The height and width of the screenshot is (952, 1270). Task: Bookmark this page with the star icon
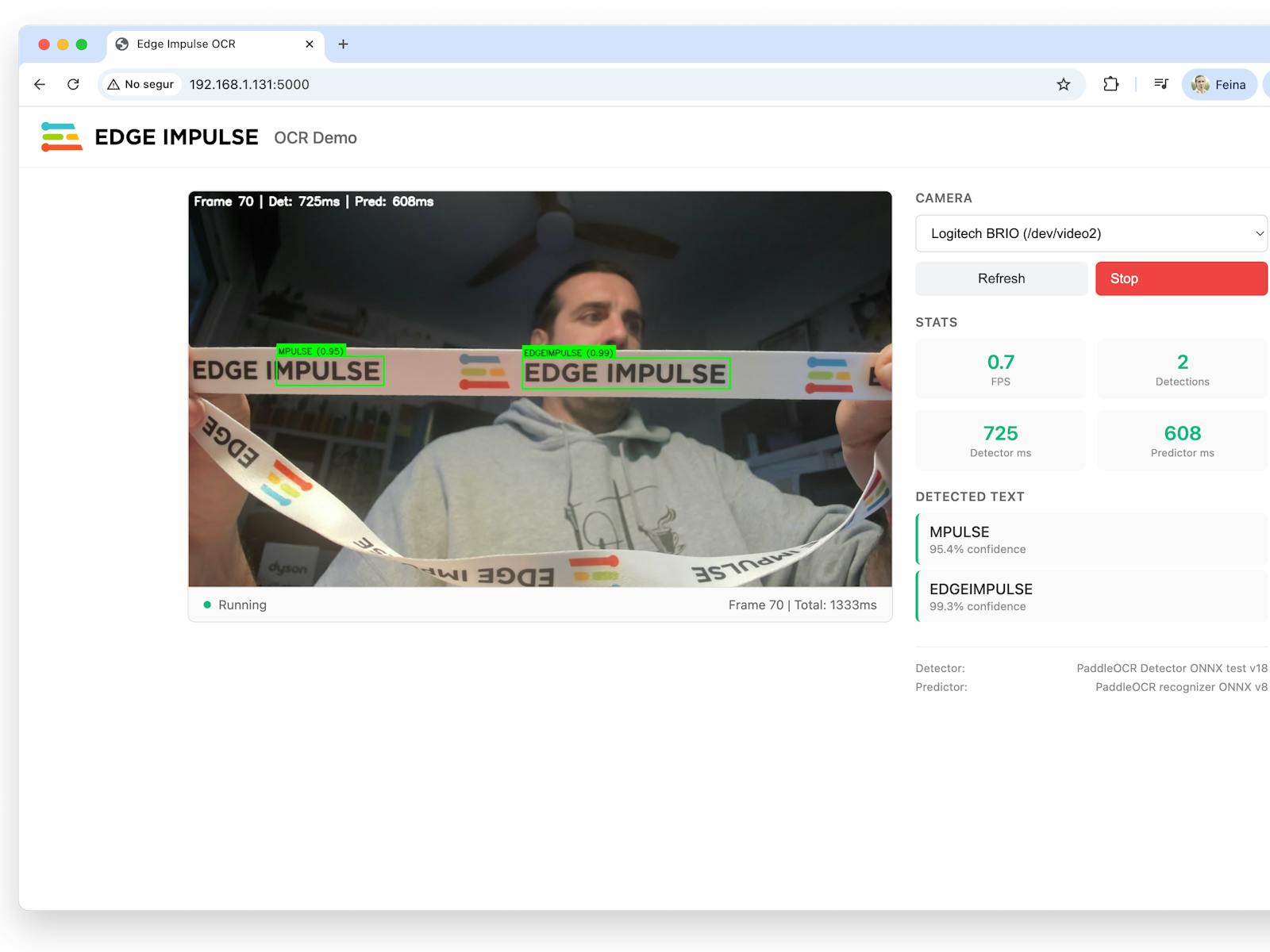click(1062, 84)
